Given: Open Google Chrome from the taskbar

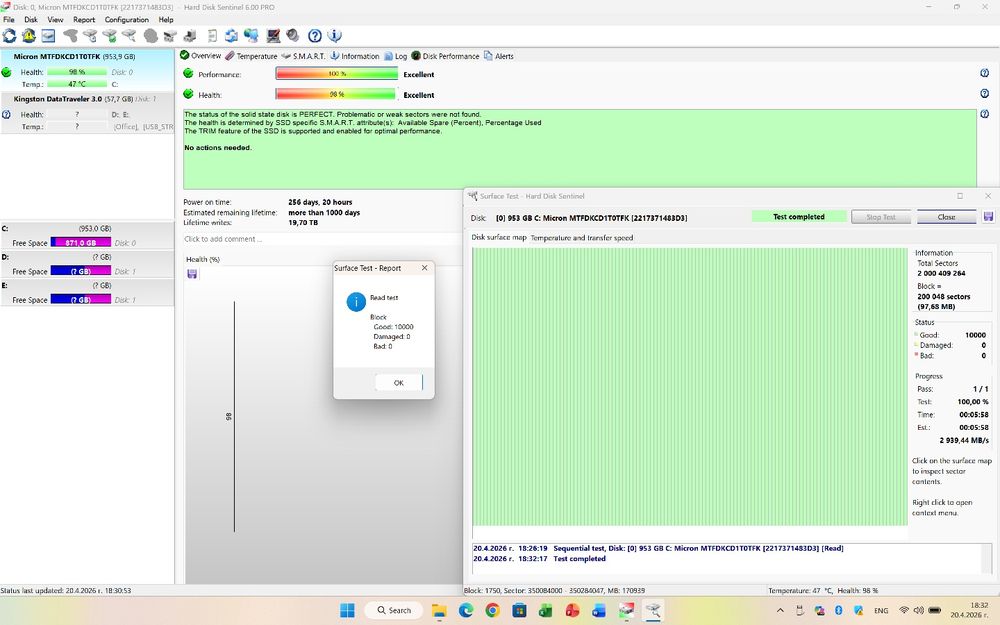Looking at the screenshot, I should click(492, 610).
